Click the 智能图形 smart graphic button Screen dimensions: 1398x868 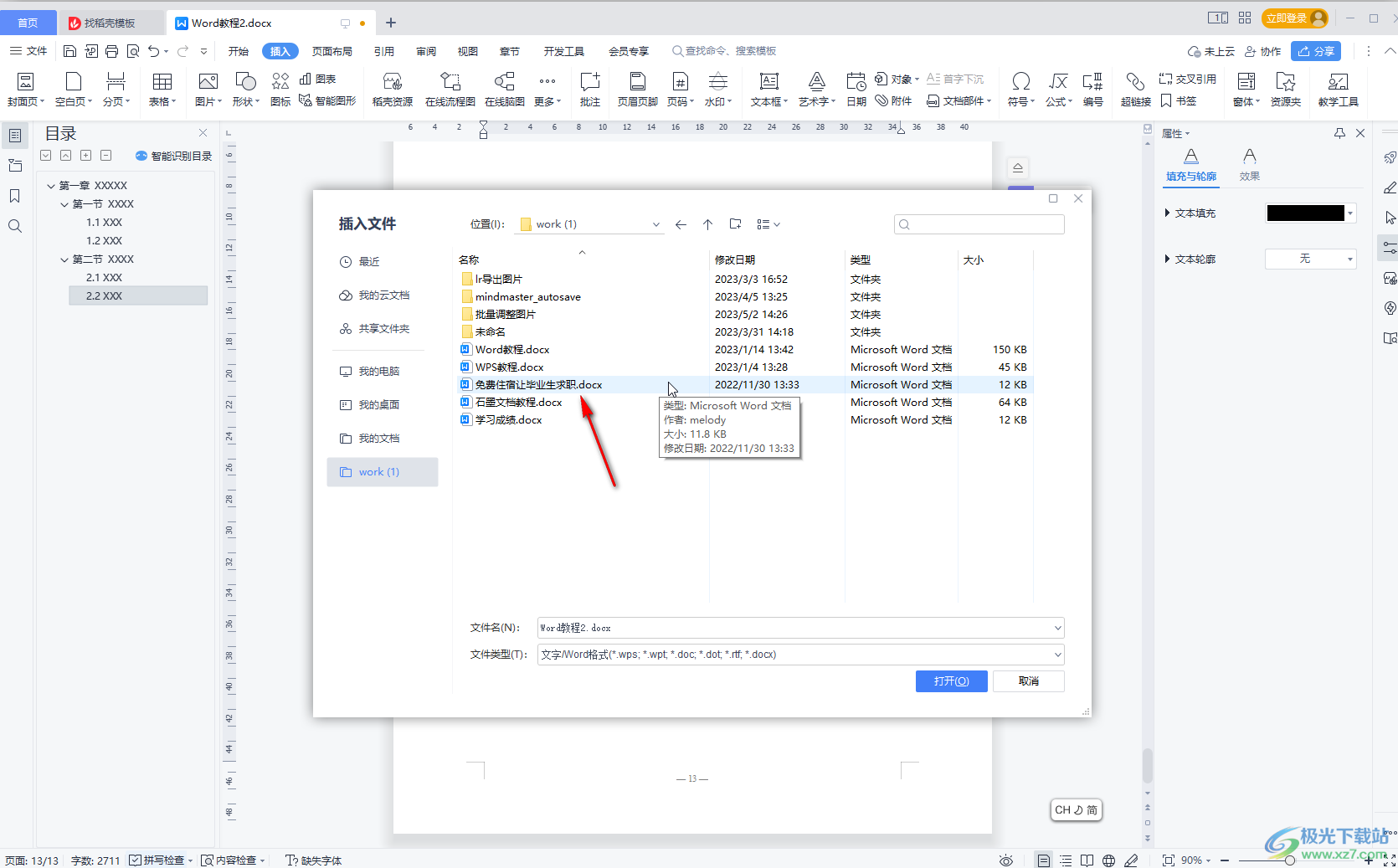point(328,100)
